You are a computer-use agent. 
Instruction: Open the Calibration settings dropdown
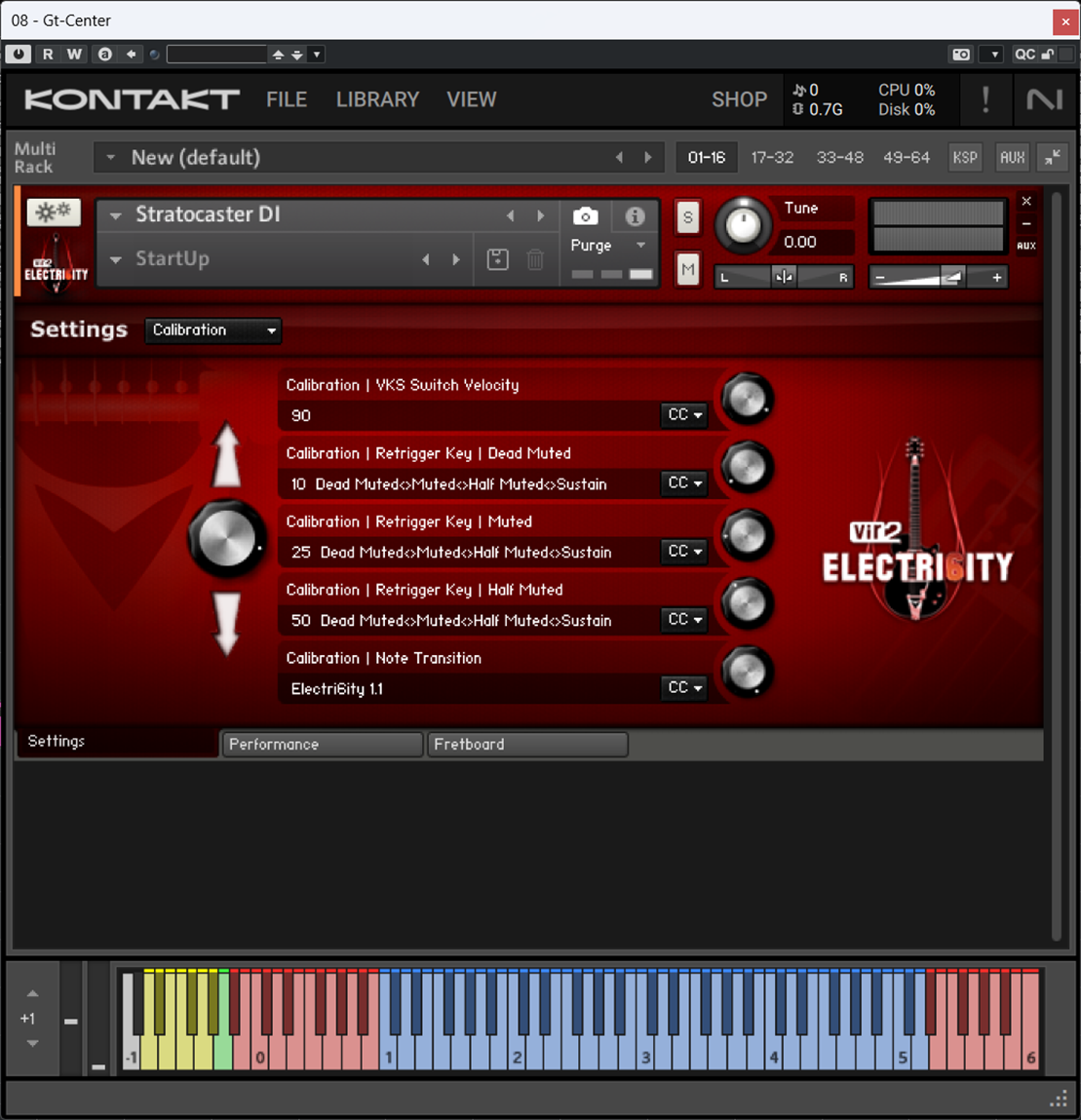click(213, 330)
